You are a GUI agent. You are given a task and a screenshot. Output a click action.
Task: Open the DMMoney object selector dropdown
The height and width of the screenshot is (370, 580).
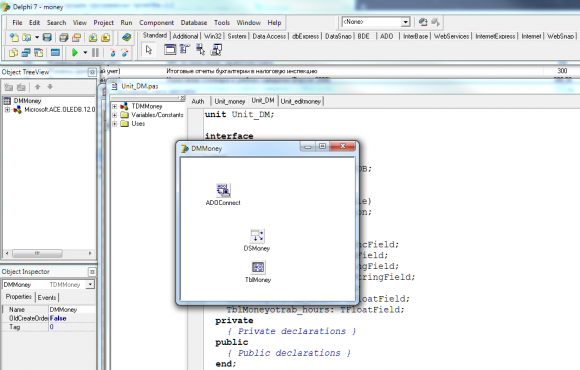(90, 285)
